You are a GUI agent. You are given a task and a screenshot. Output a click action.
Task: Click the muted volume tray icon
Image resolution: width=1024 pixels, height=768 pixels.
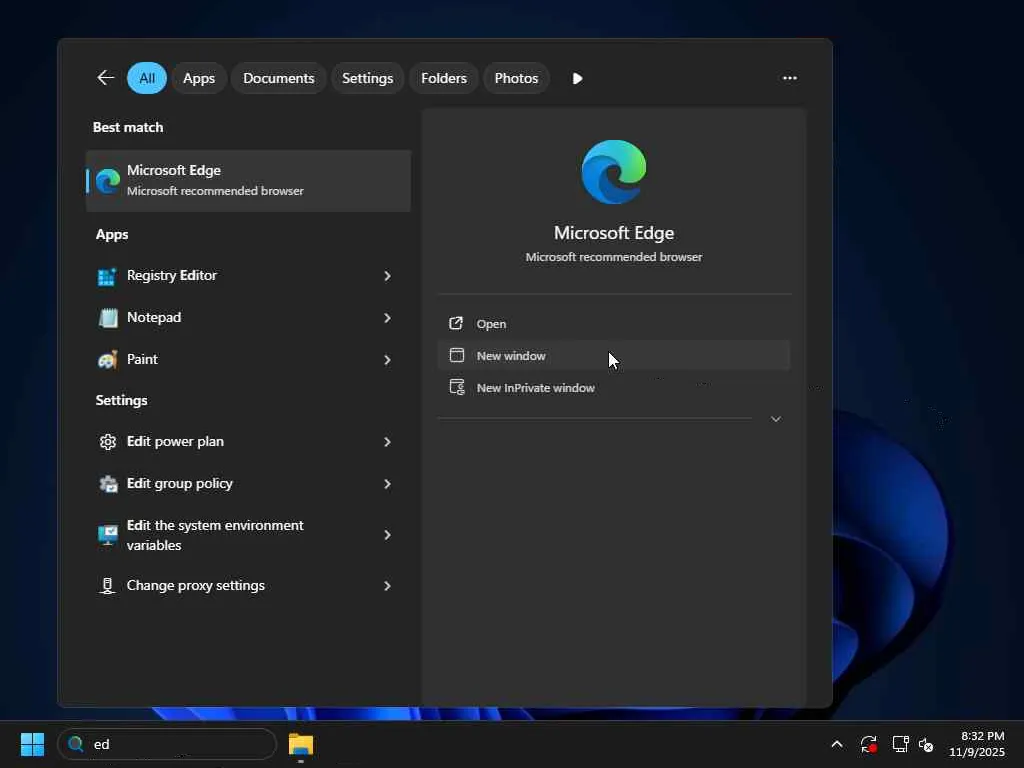click(x=926, y=744)
